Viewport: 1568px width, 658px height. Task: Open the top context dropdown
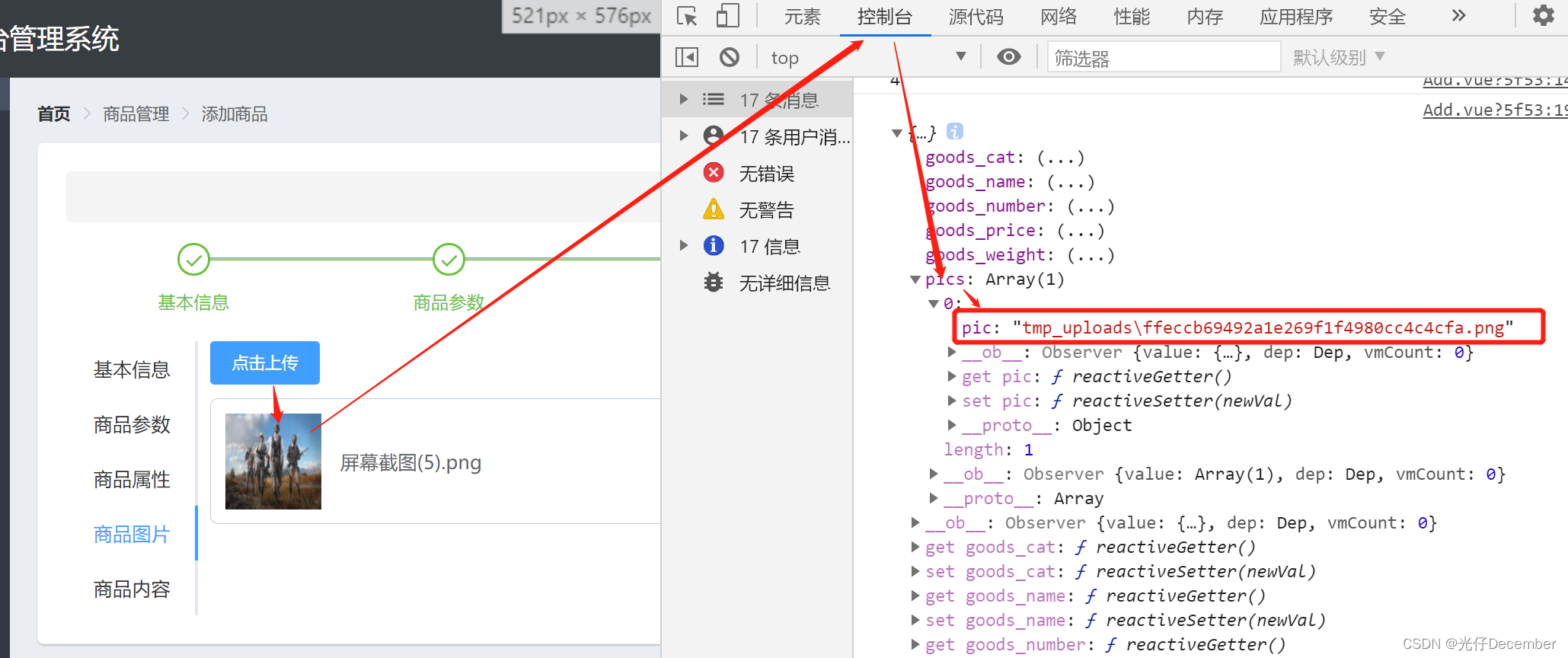[x=869, y=57]
